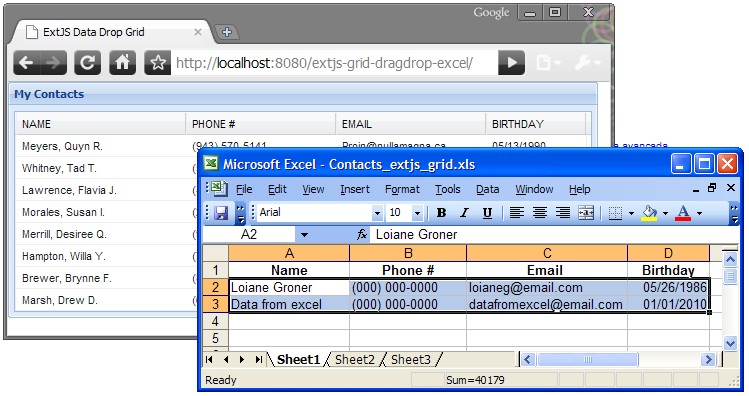Apply yellow fill color
The image size is (749, 396).
coord(649,213)
